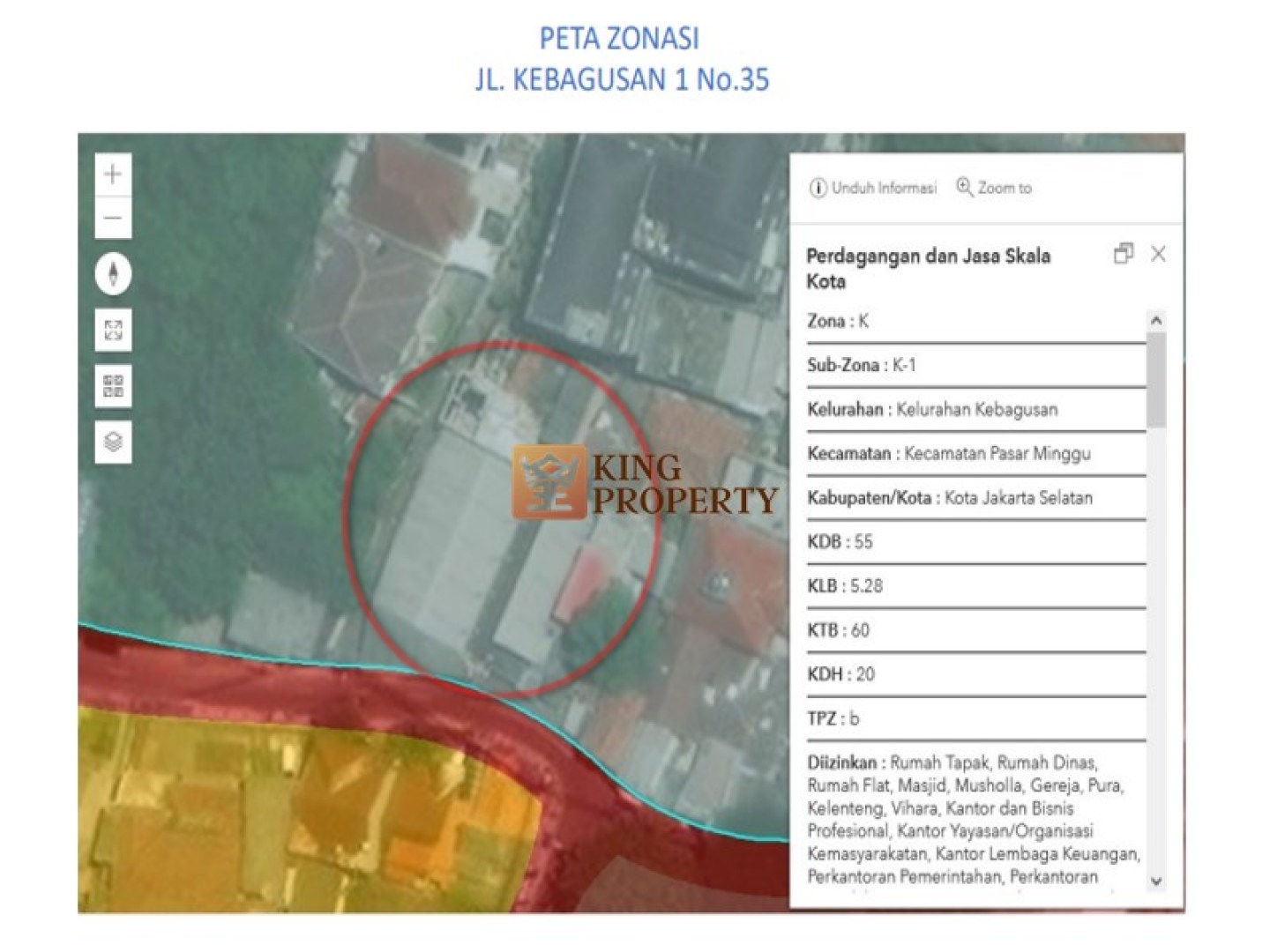Image resolution: width=1270 pixels, height=952 pixels.
Task: Close the zoning information popup
Action: click(x=1158, y=254)
